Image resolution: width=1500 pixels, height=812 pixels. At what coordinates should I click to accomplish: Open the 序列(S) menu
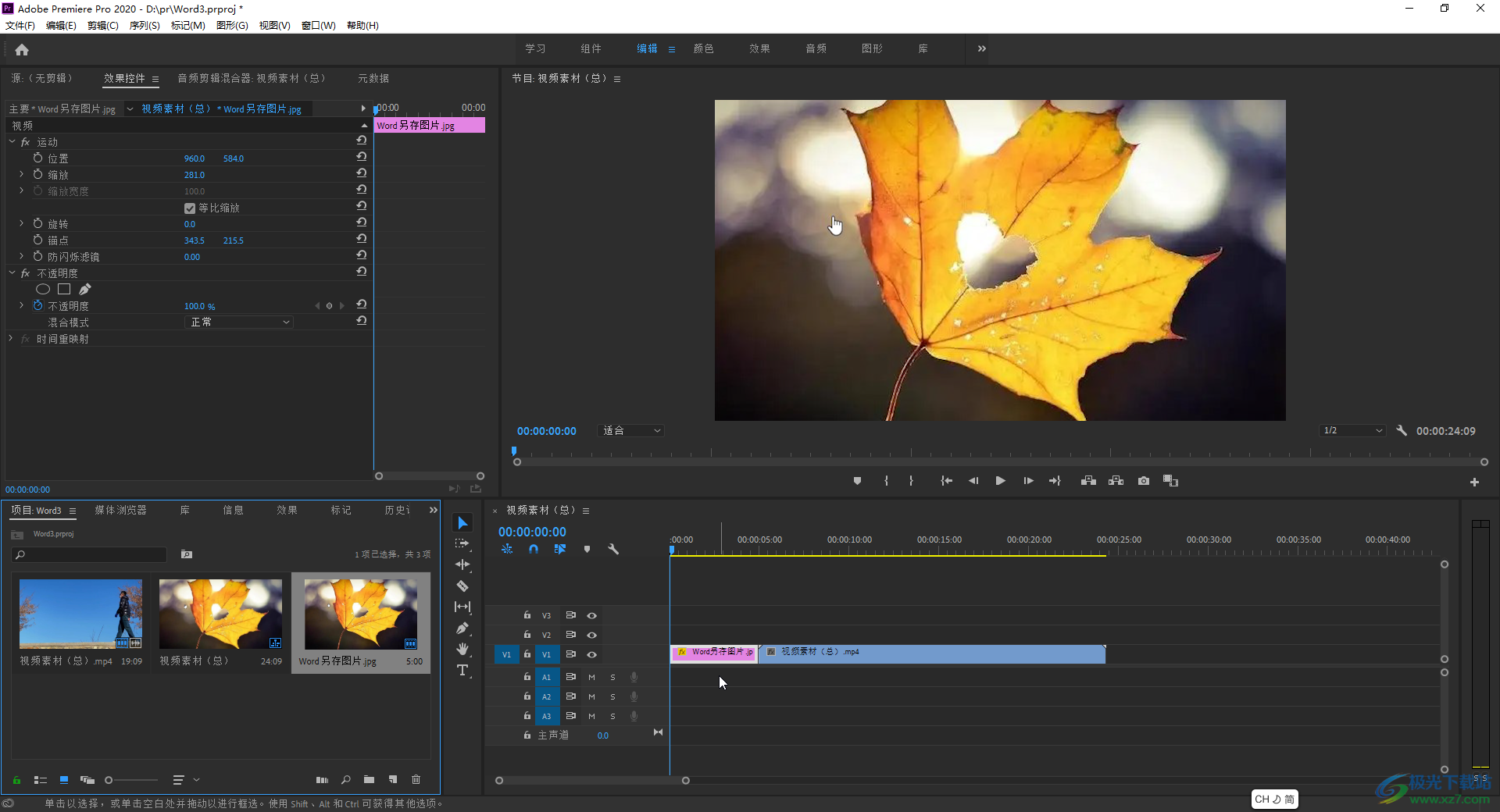[x=144, y=26]
